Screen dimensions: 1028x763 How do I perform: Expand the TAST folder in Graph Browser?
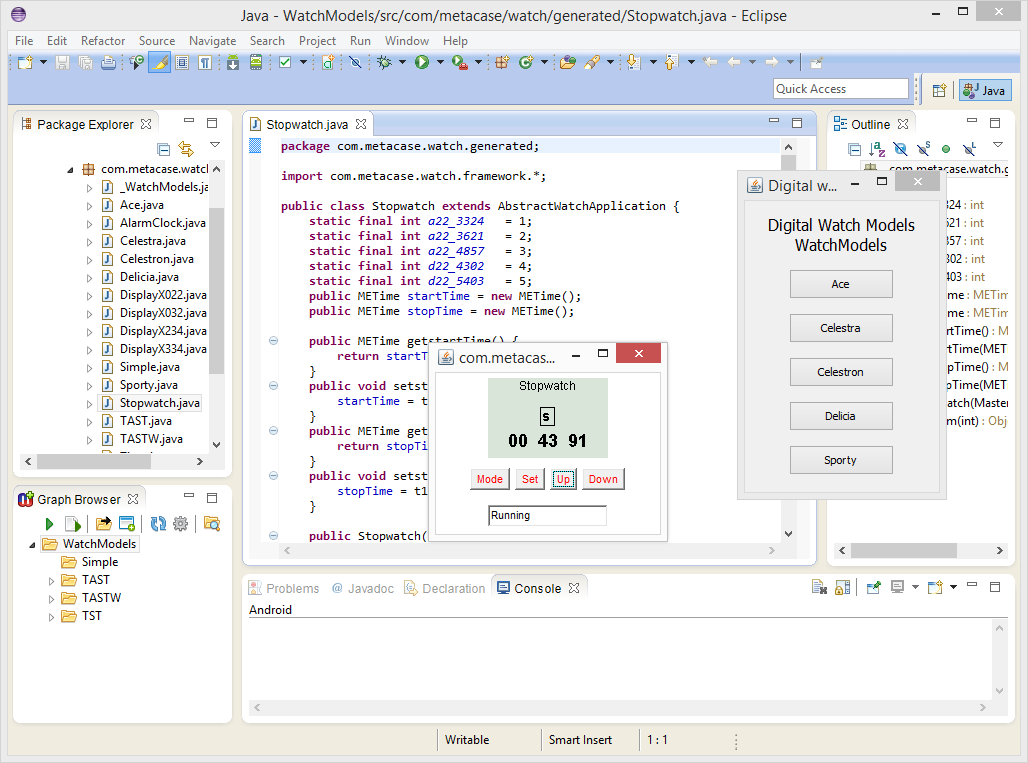[x=51, y=579]
